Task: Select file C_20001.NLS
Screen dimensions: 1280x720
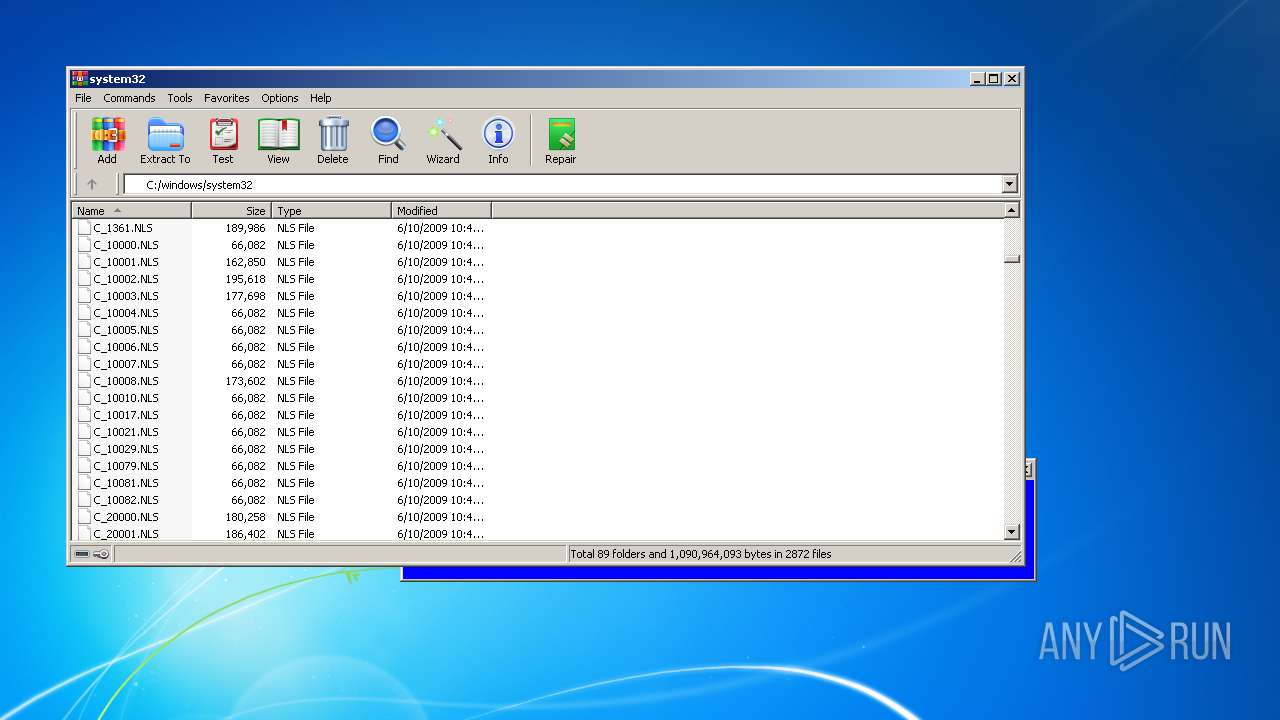Action: click(125, 534)
